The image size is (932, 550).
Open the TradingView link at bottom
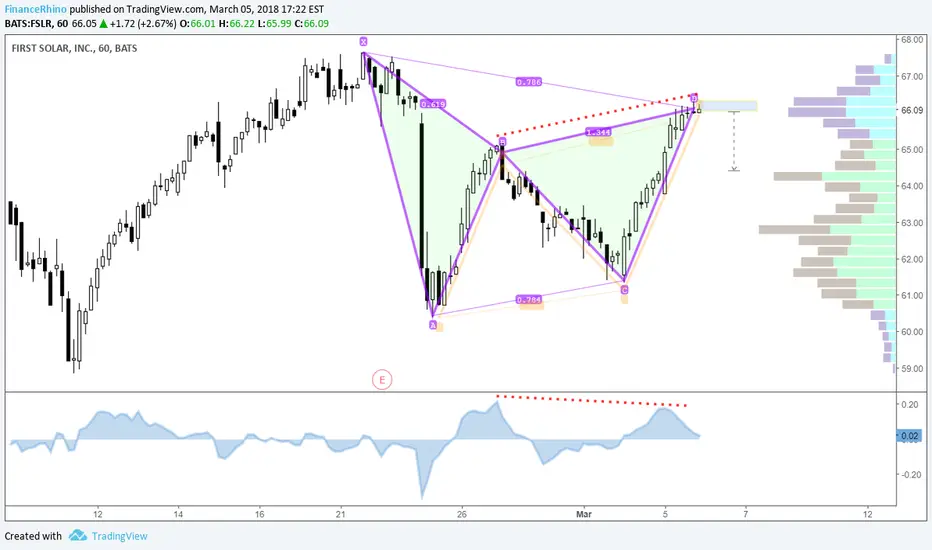pos(119,536)
